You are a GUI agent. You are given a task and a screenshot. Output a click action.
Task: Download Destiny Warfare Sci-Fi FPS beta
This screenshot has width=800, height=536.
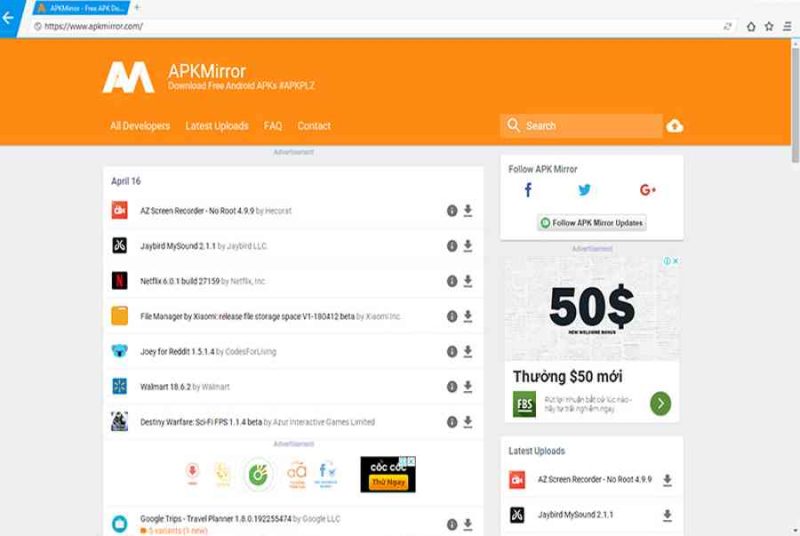point(468,422)
